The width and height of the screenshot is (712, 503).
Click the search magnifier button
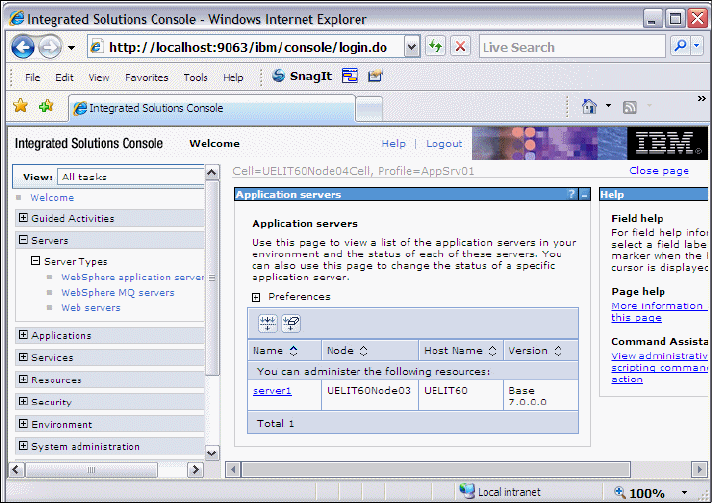pos(680,46)
